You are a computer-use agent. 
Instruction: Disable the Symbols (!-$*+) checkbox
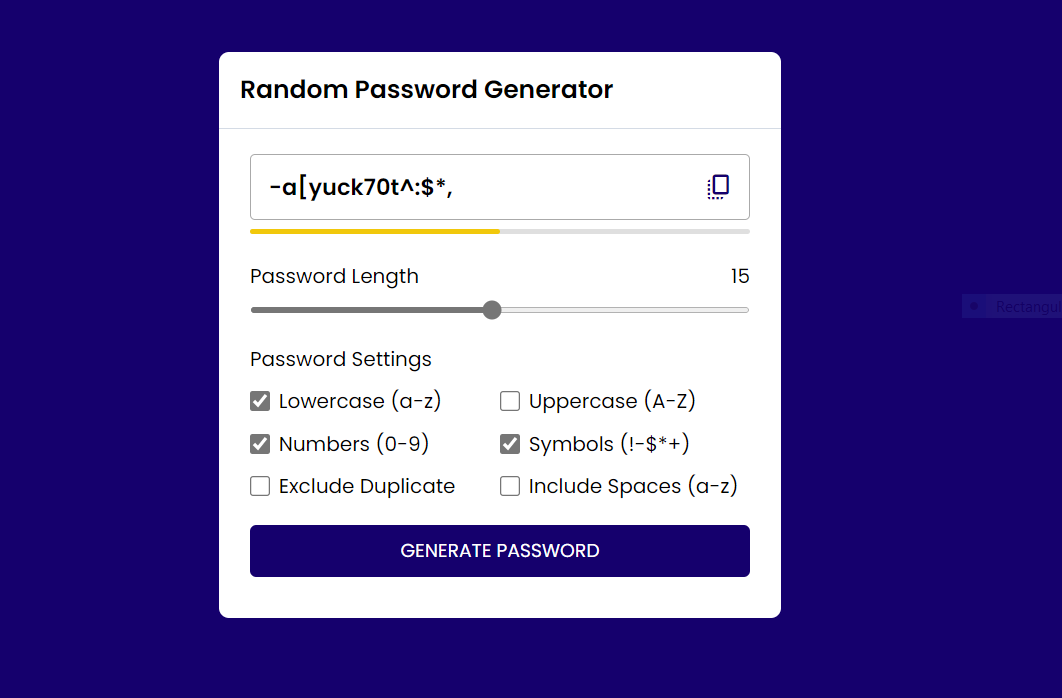tap(510, 443)
